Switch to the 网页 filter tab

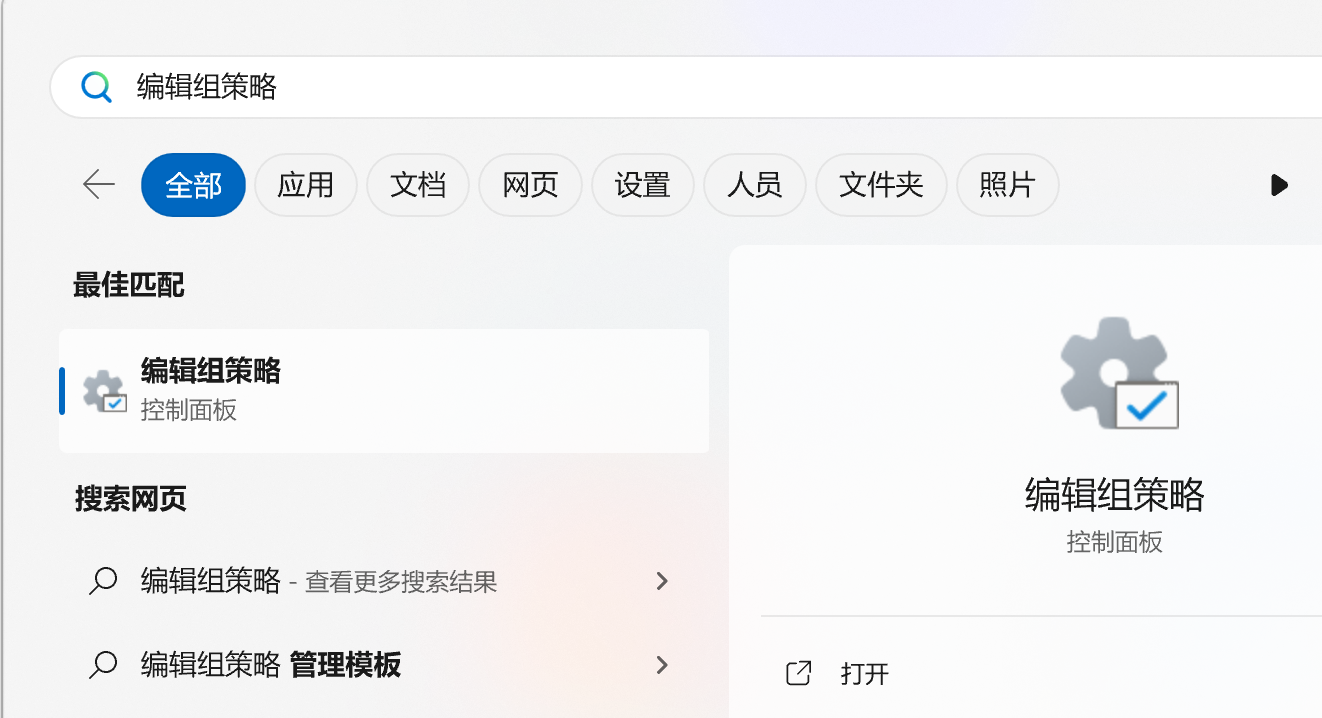(530, 185)
